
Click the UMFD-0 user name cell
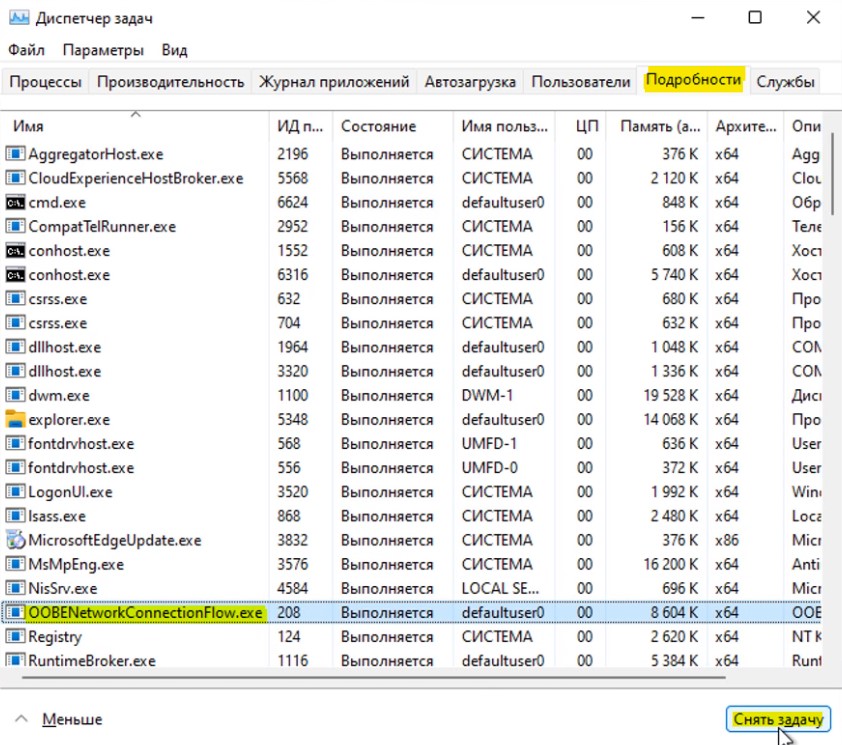(x=489, y=467)
